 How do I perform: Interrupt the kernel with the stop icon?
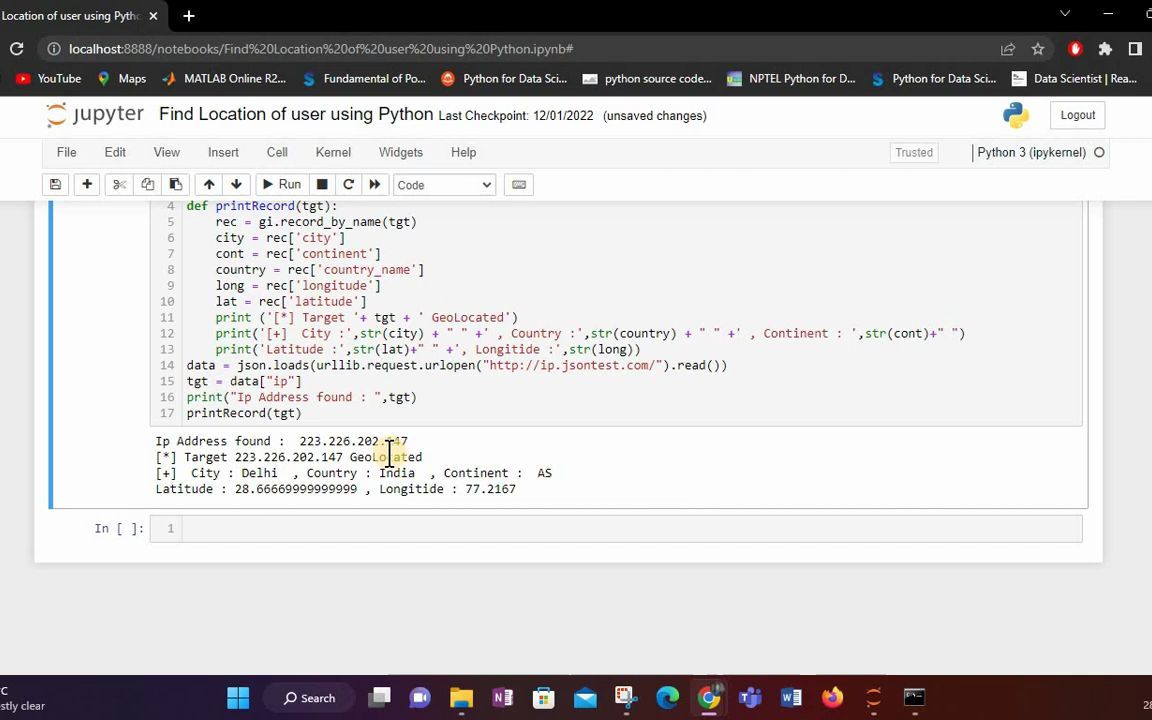321,184
